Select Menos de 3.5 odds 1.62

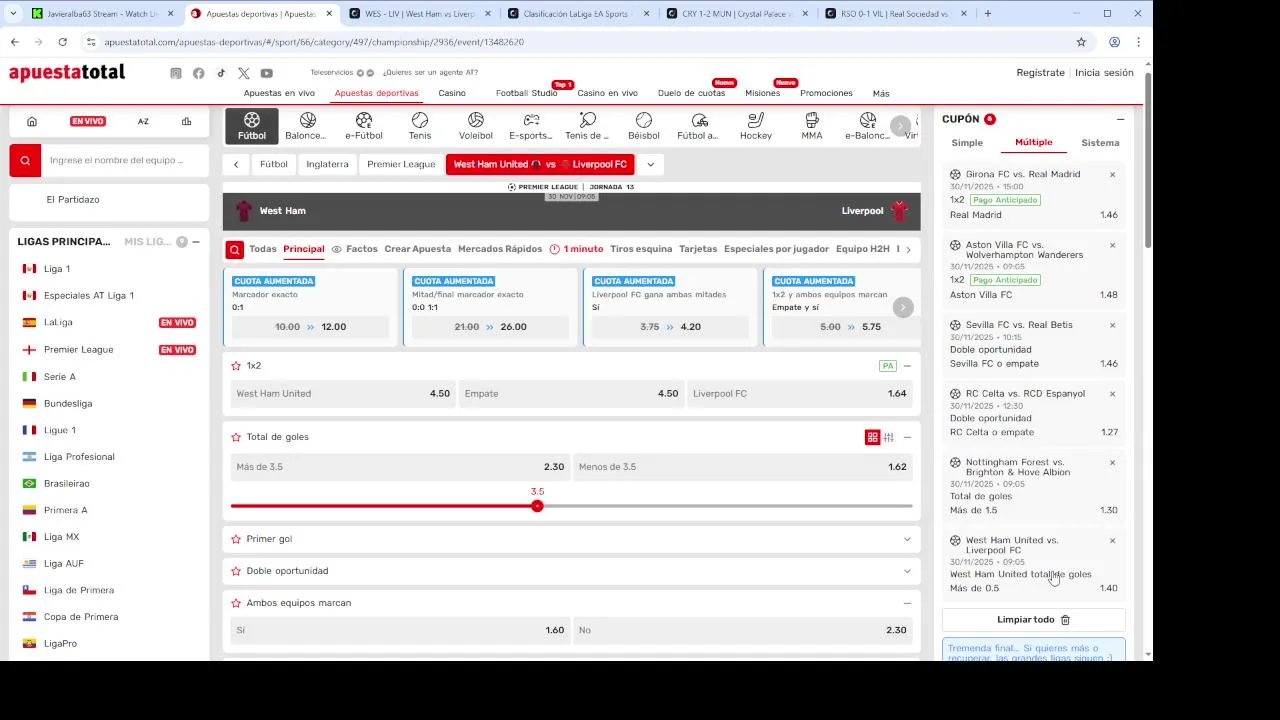[x=743, y=467]
